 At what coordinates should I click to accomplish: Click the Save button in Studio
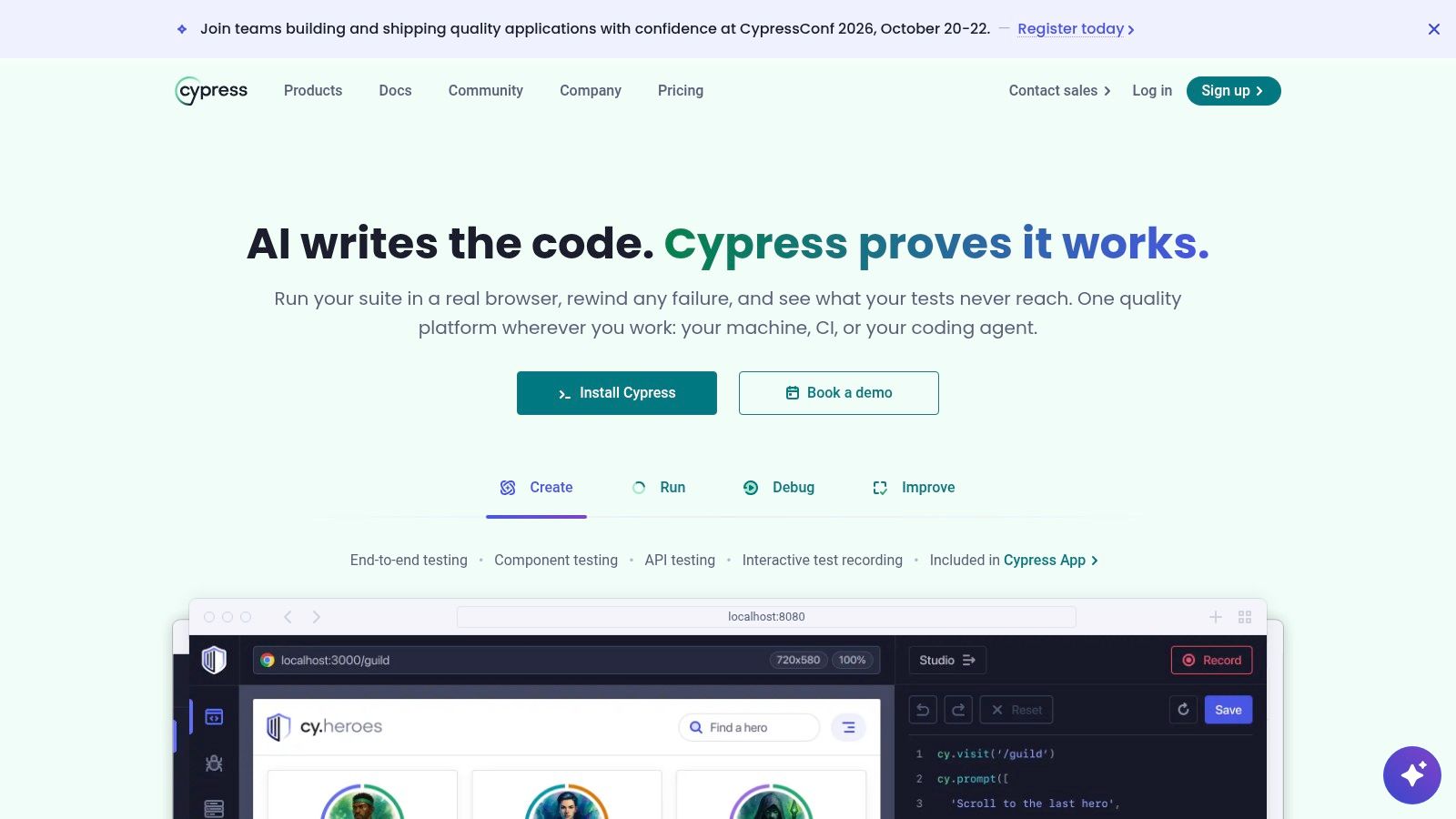(1228, 710)
